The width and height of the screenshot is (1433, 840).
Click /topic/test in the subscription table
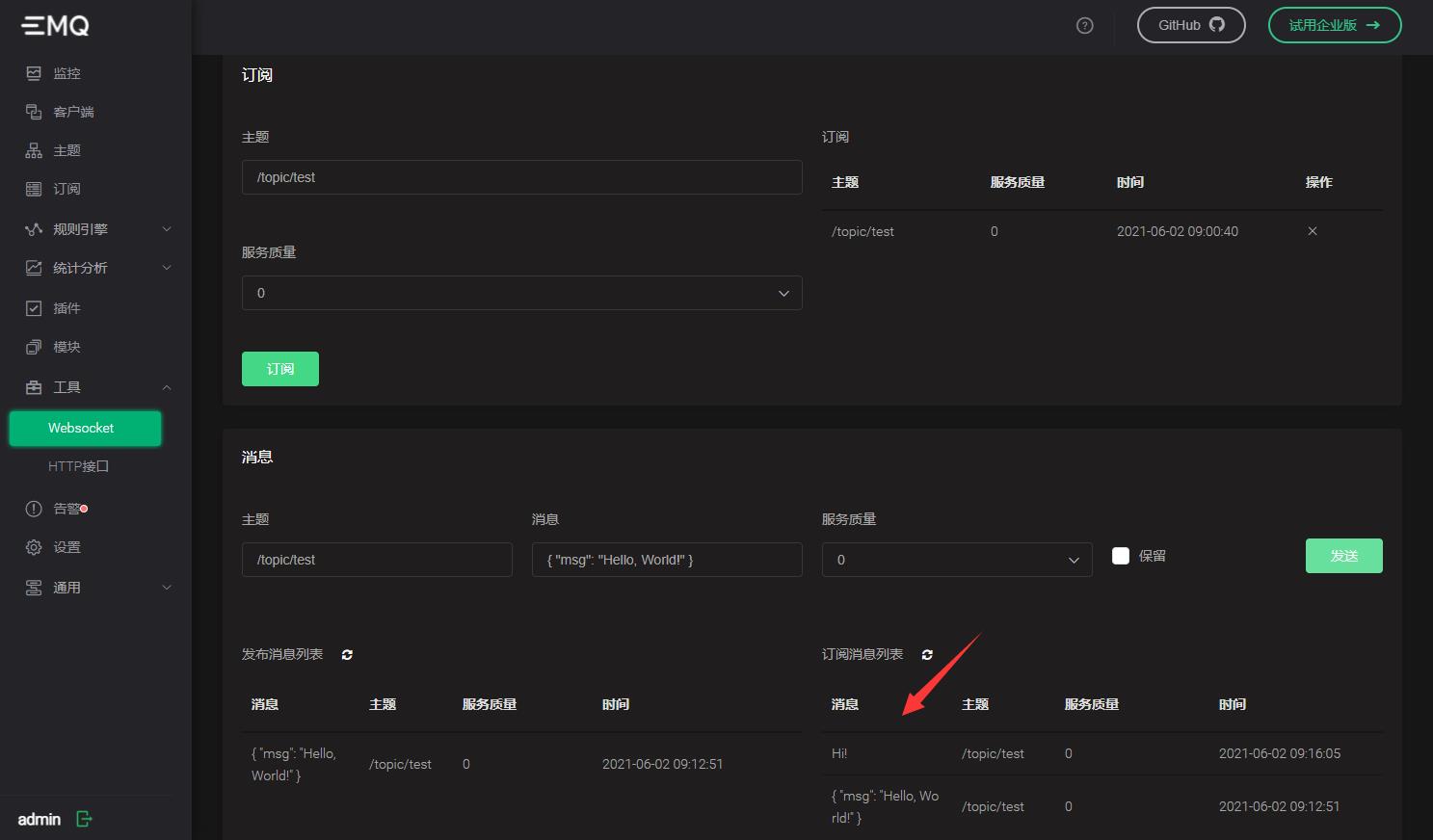(862, 231)
